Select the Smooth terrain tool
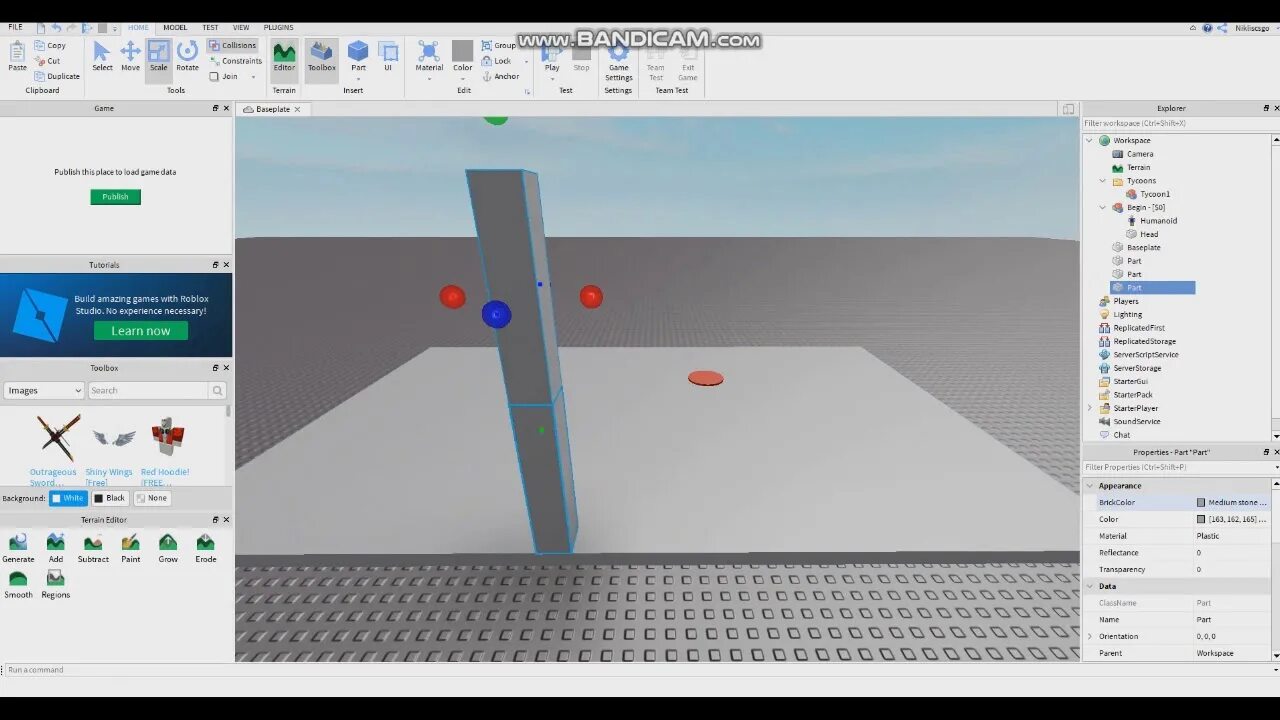The image size is (1280, 720). (18, 584)
